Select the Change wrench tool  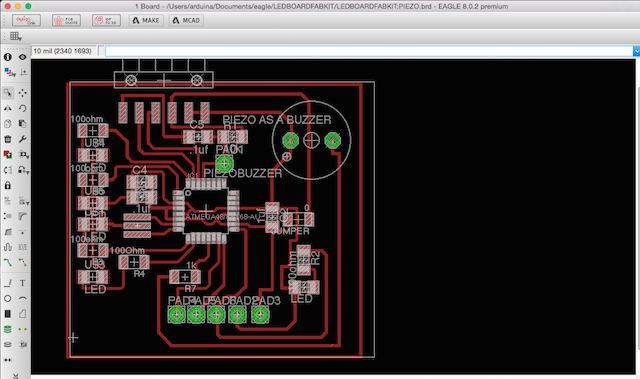click(x=22, y=139)
